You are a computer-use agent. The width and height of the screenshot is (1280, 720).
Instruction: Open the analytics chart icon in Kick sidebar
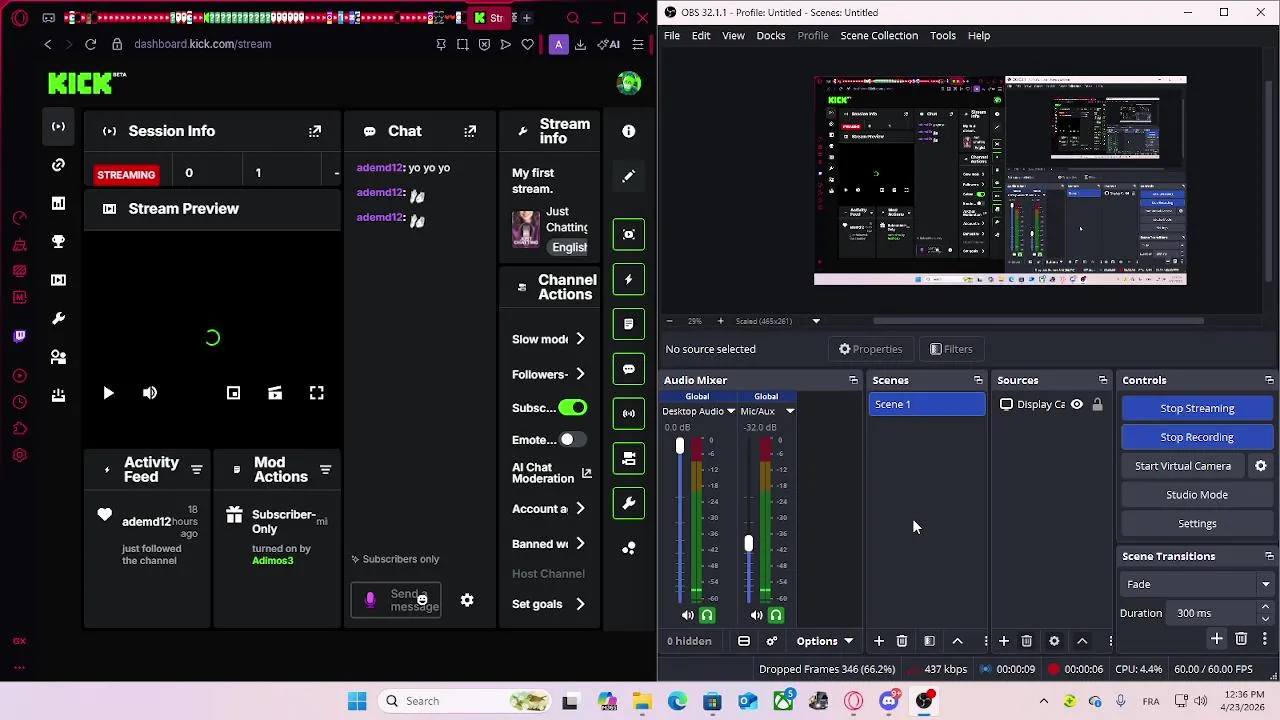(58, 203)
